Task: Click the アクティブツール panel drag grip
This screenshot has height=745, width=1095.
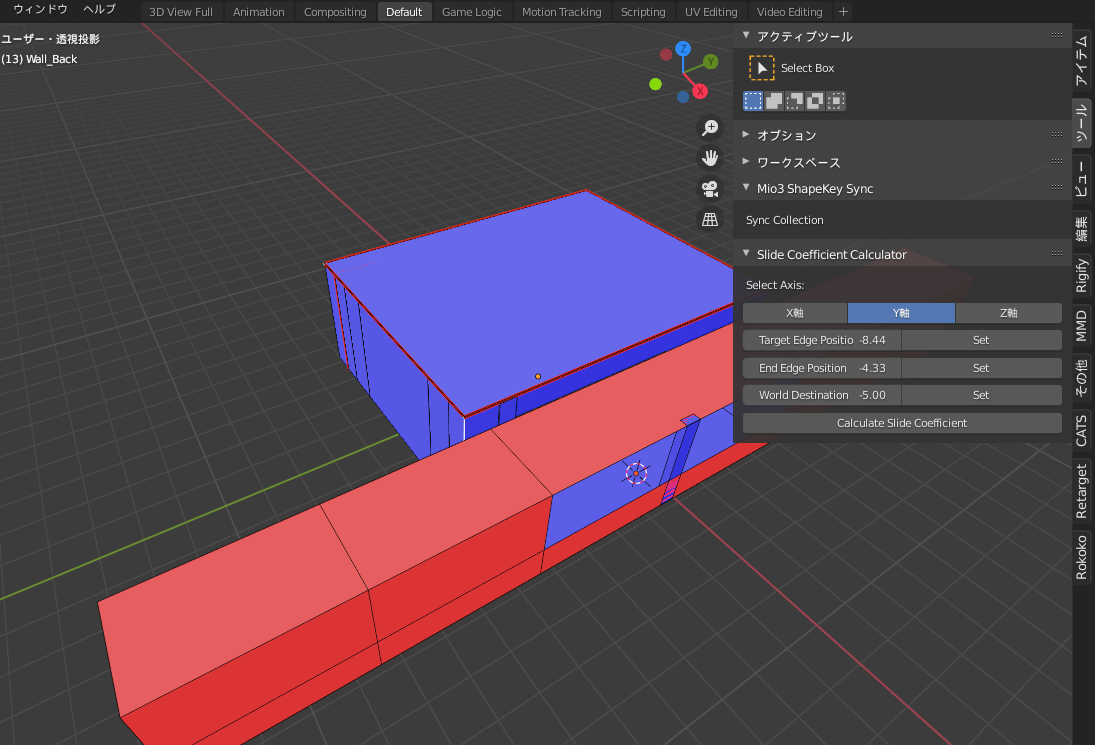Action: [x=1057, y=35]
